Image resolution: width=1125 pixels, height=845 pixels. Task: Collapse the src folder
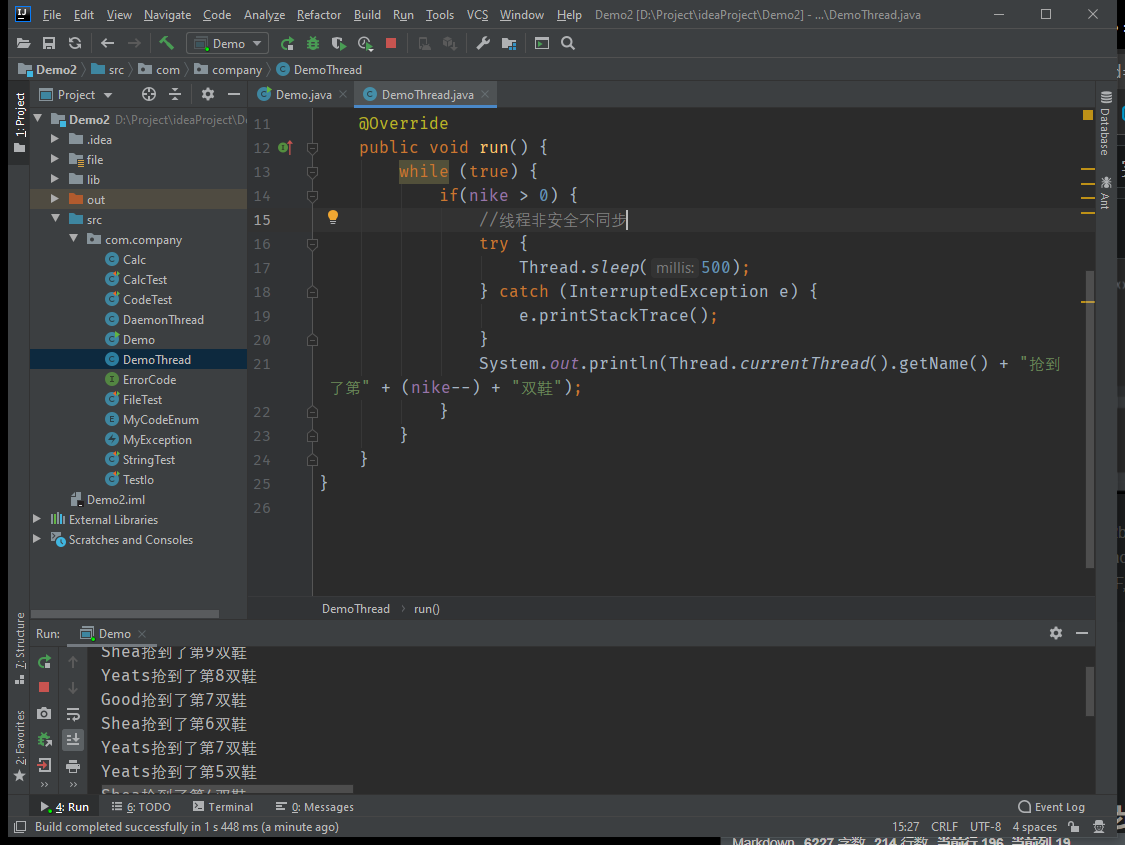click(x=55, y=219)
